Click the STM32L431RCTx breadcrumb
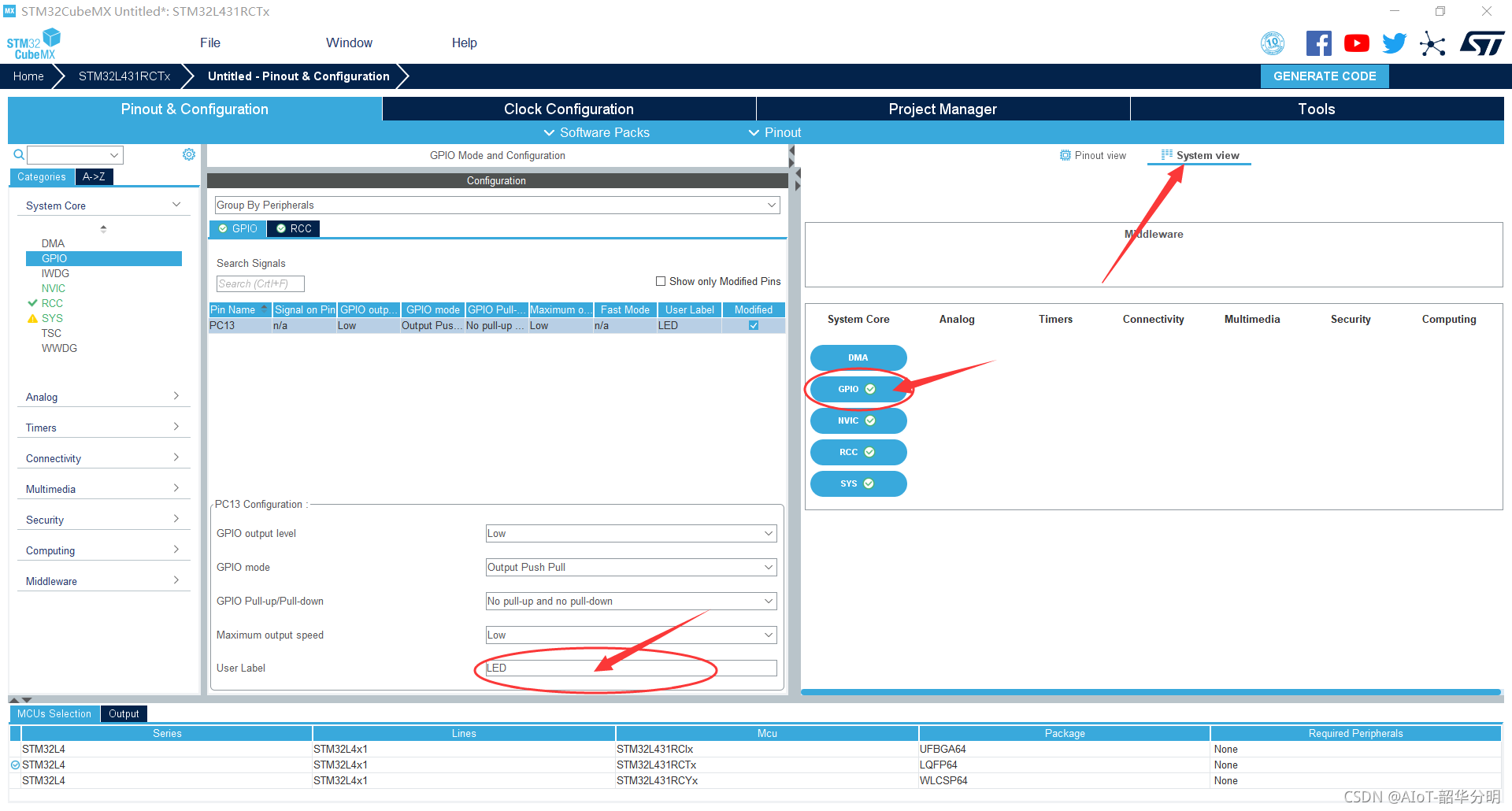This screenshot has width=1512, height=811. click(x=124, y=76)
